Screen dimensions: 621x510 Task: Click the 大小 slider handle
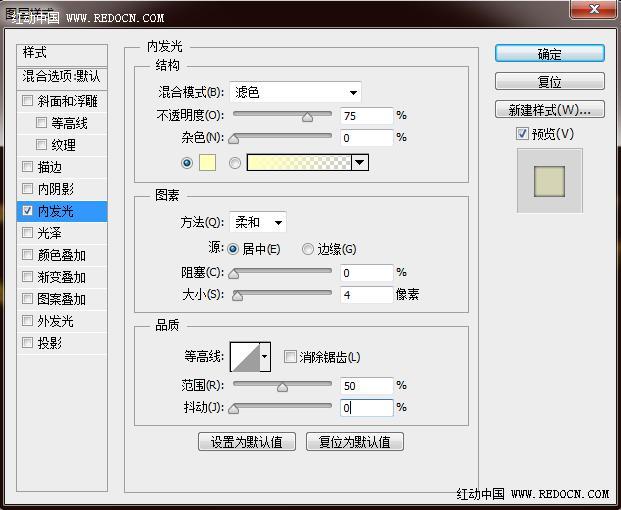pyautogui.click(x=237, y=296)
